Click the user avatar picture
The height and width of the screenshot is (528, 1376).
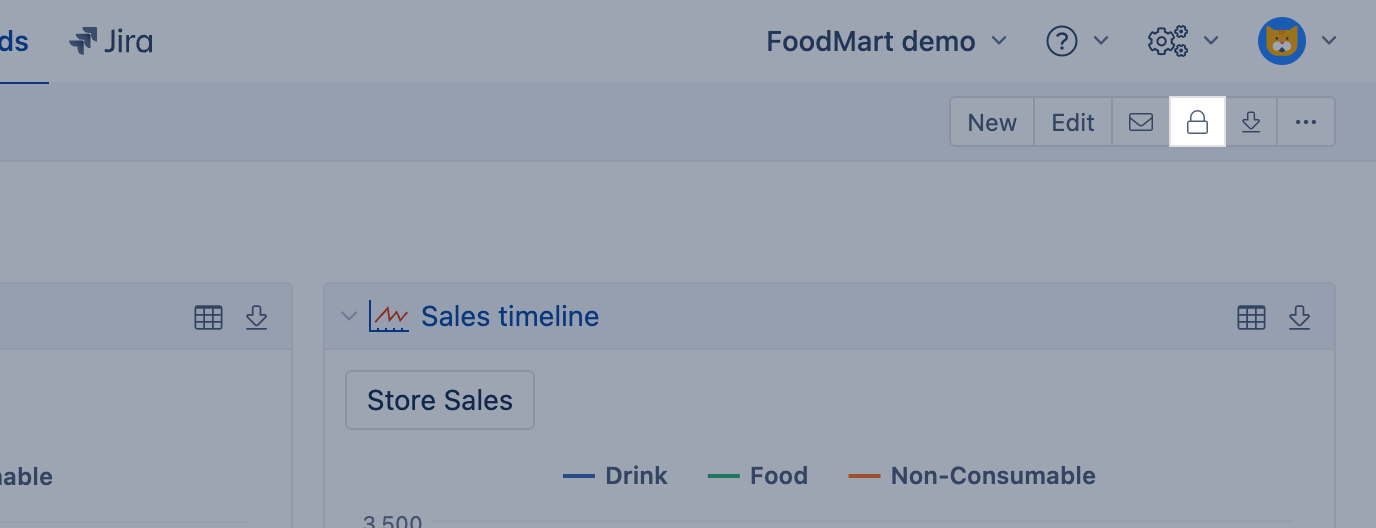point(1281,41)
